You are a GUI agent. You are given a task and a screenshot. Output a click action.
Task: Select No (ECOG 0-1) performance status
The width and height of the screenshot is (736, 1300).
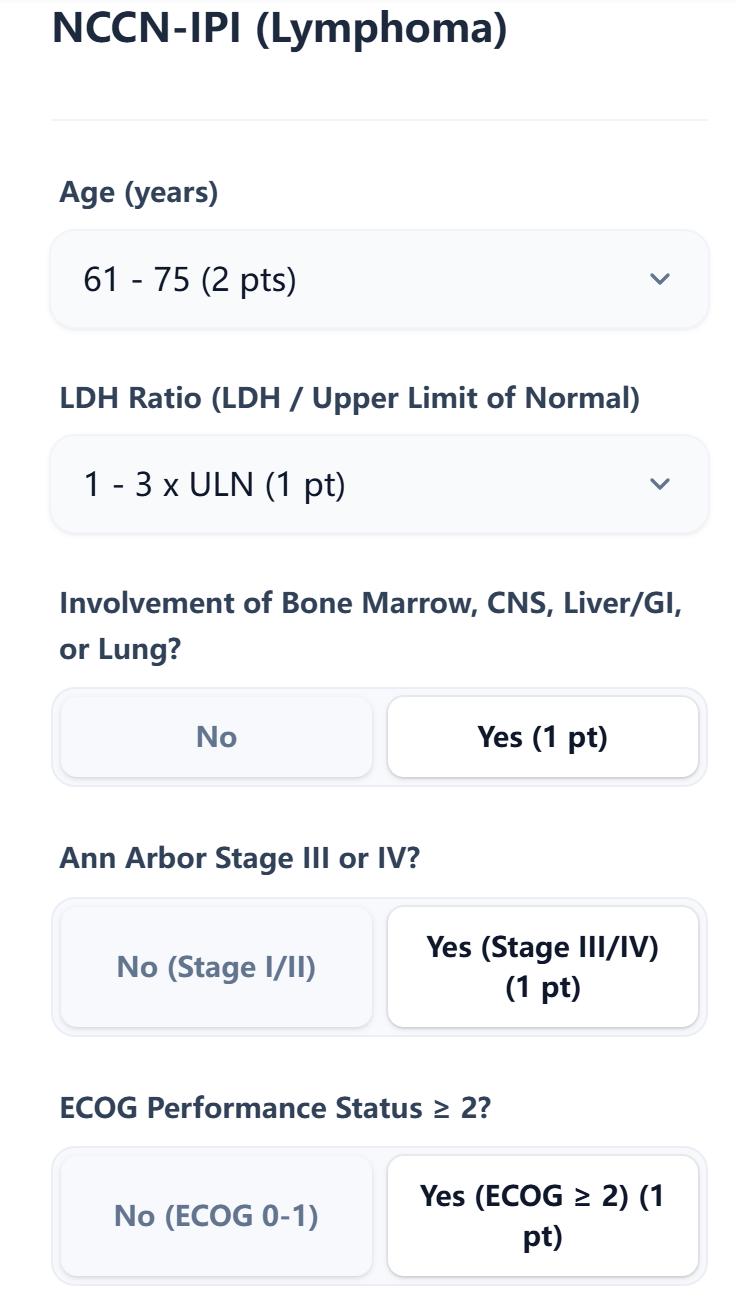click(x=216, y=1215)
